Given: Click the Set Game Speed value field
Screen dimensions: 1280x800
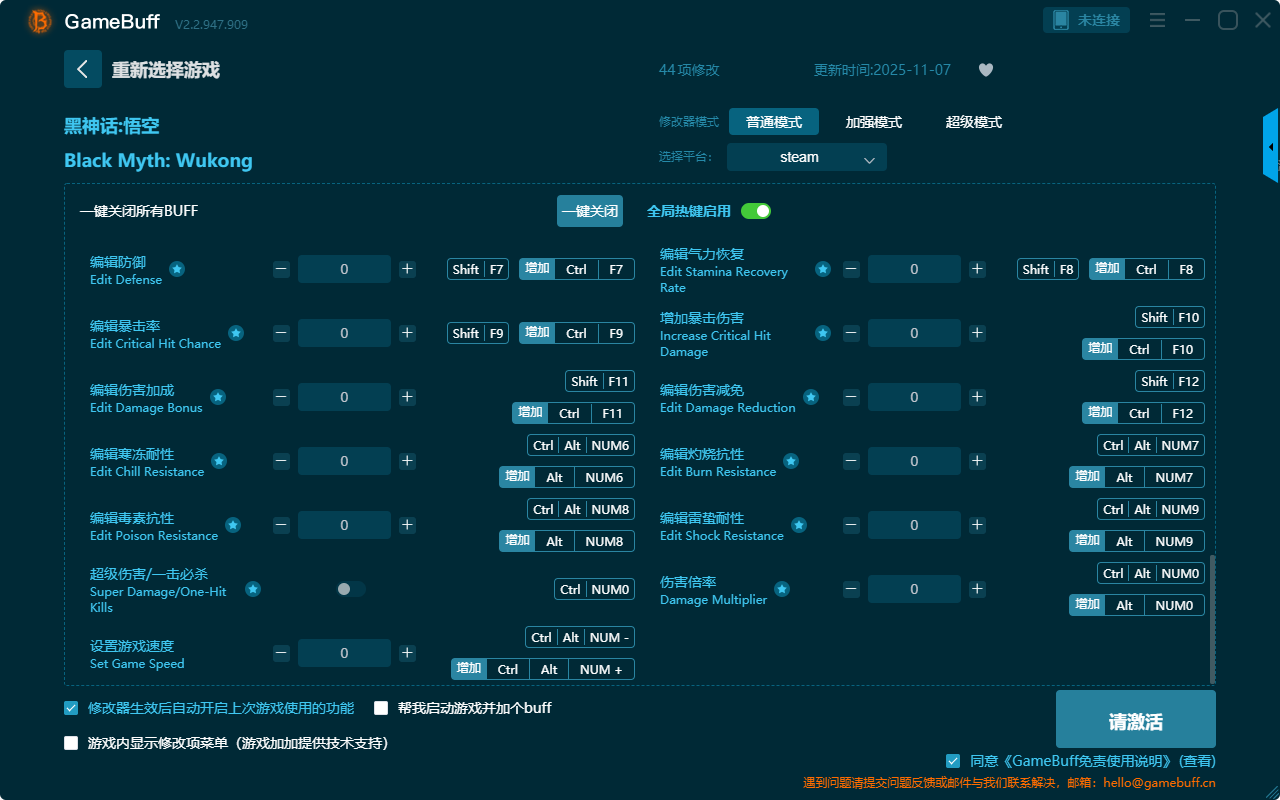Looking at the screenshot, I should [344, 653].
